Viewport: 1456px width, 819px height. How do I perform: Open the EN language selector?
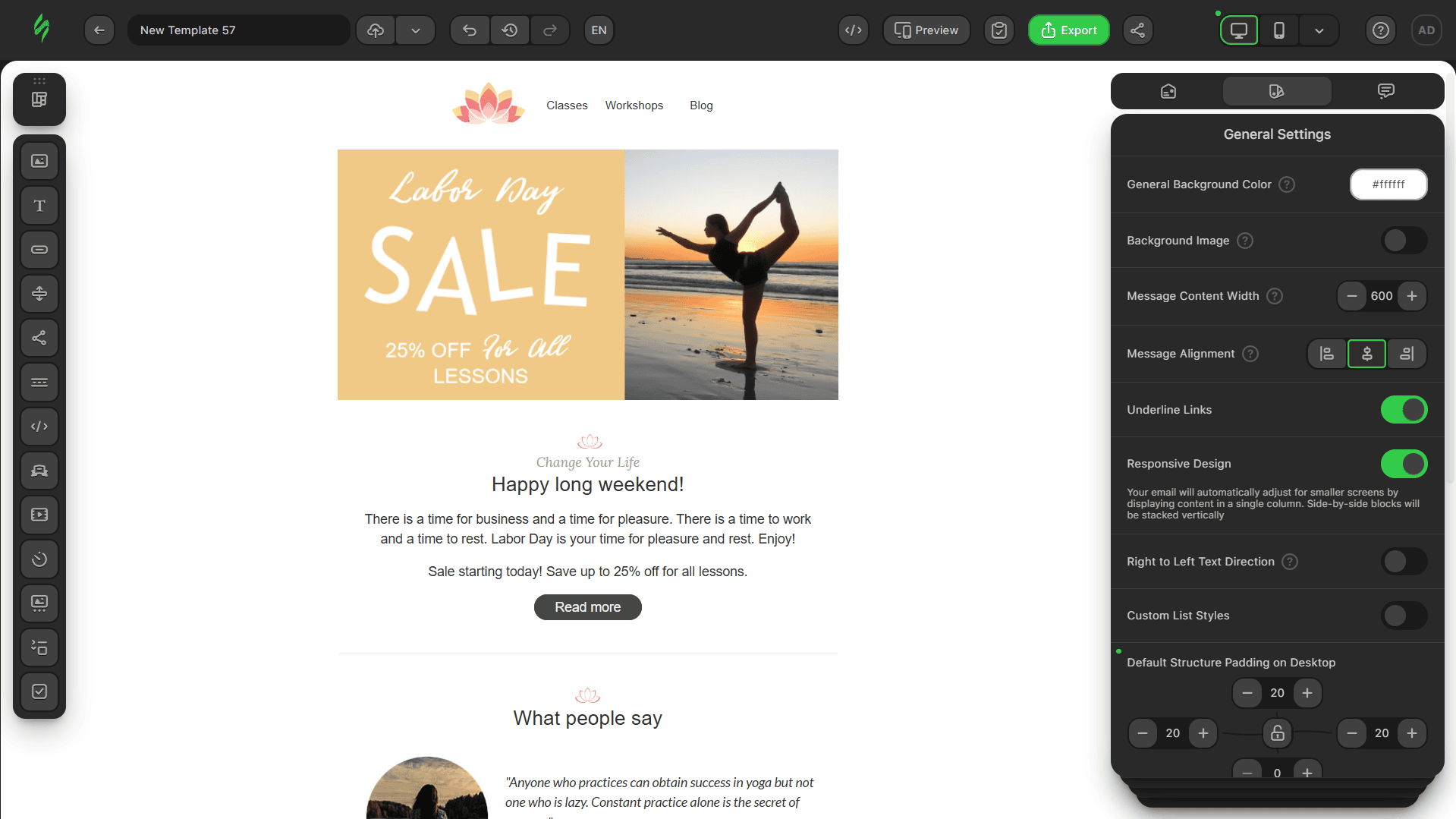[599, 30]
